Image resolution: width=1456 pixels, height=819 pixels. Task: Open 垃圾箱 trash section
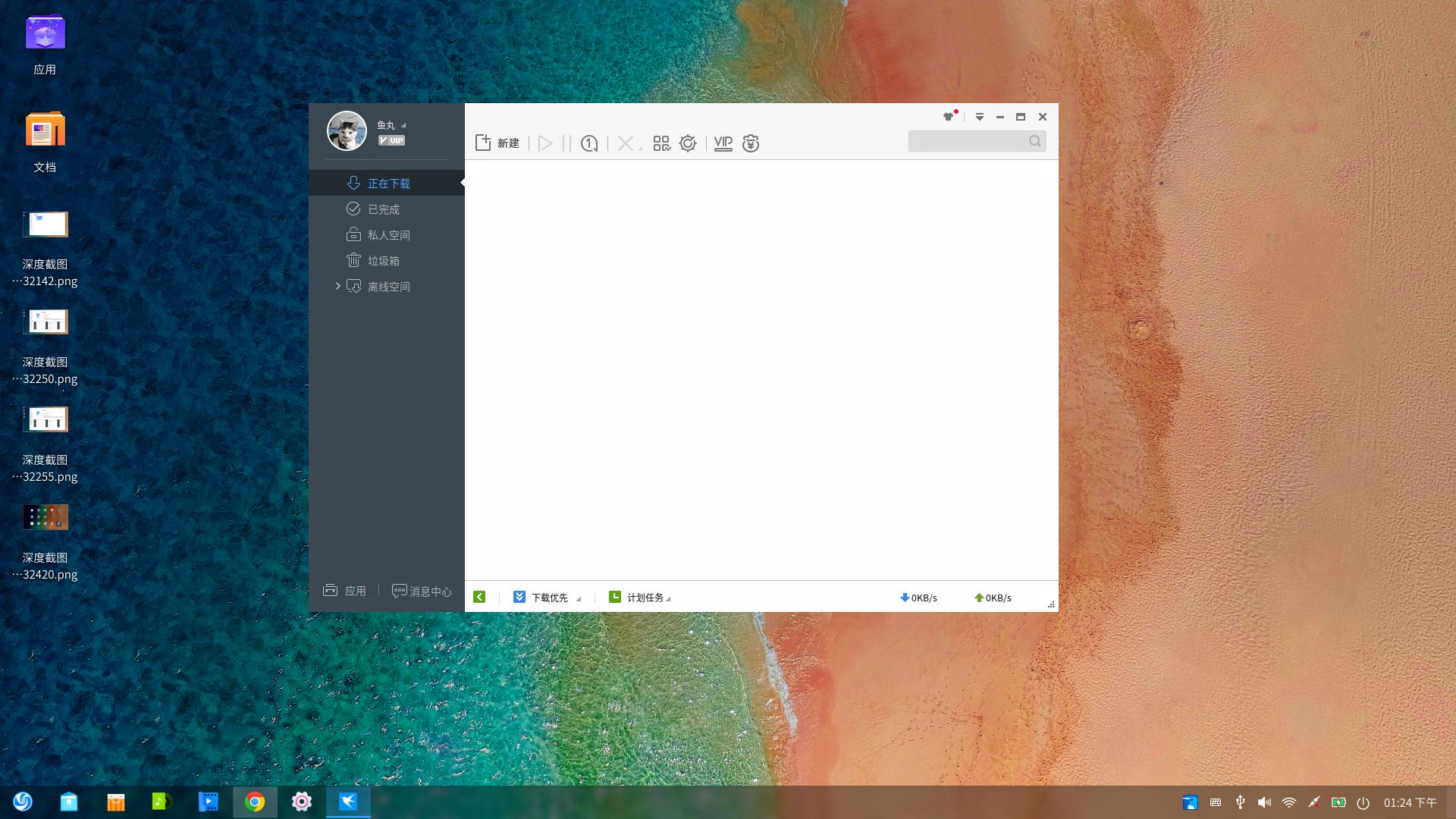point(383,261)
